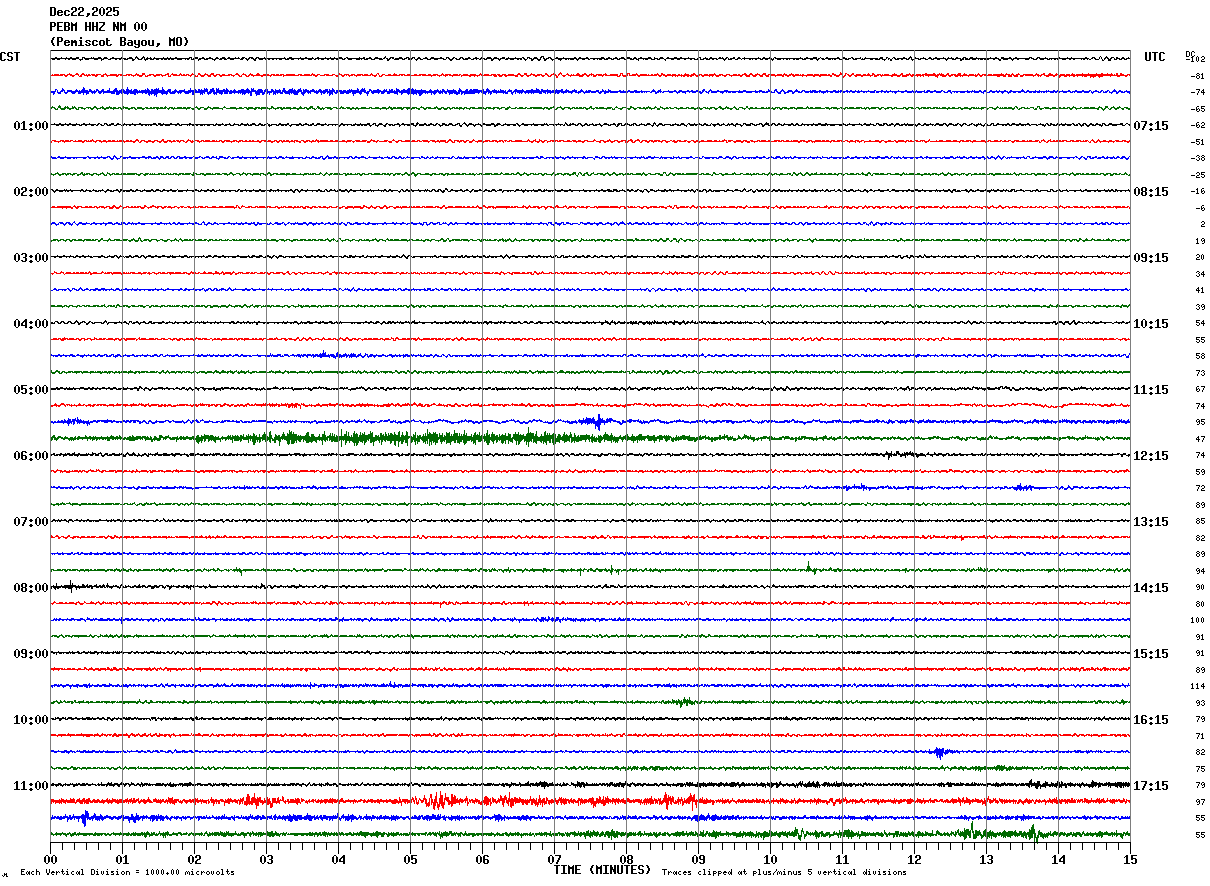Select the 05:00 CST row label

pos(31,390)
